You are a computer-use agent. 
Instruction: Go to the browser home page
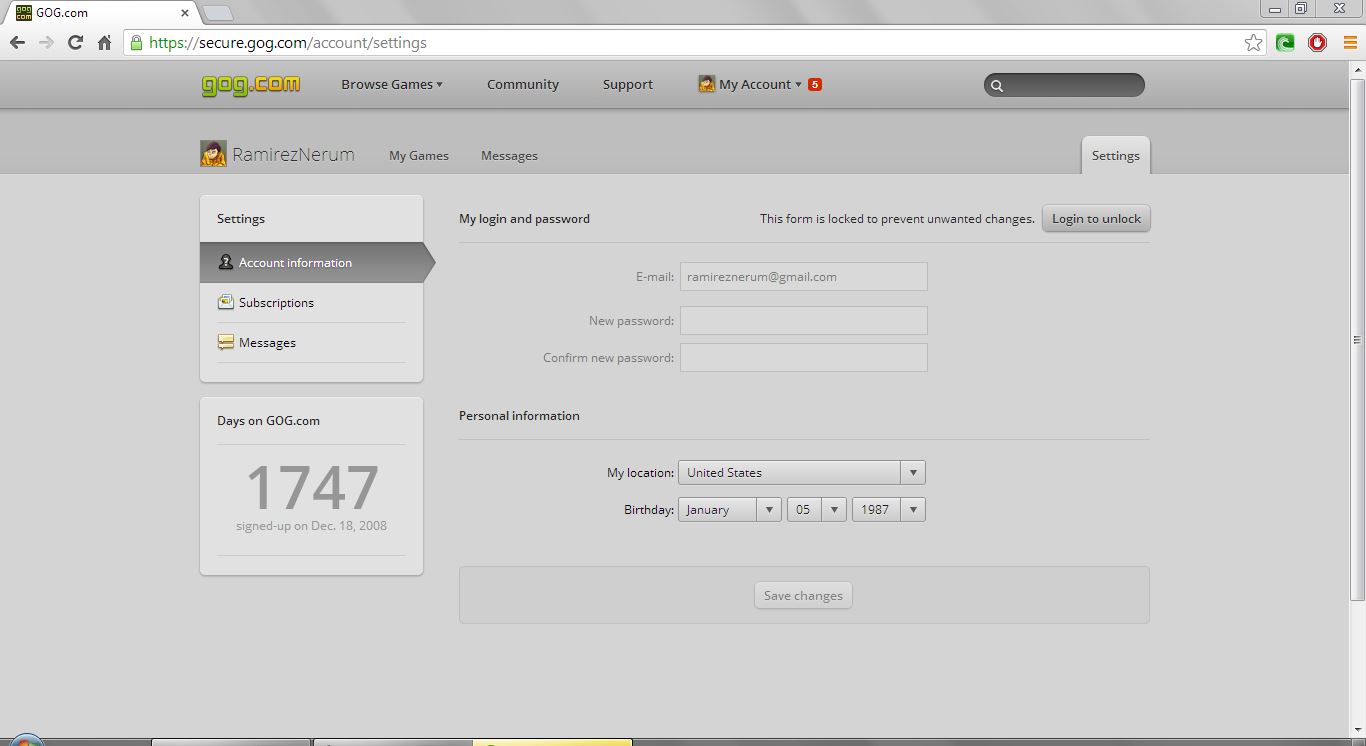click(x=104, y=43)
